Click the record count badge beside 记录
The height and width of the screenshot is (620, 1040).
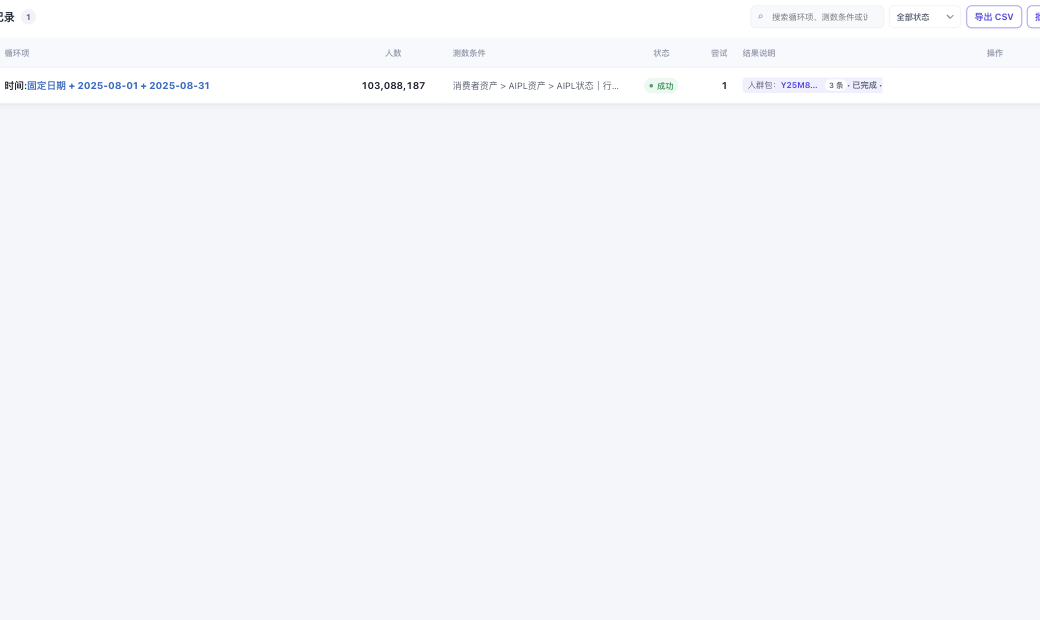point(28,17)
